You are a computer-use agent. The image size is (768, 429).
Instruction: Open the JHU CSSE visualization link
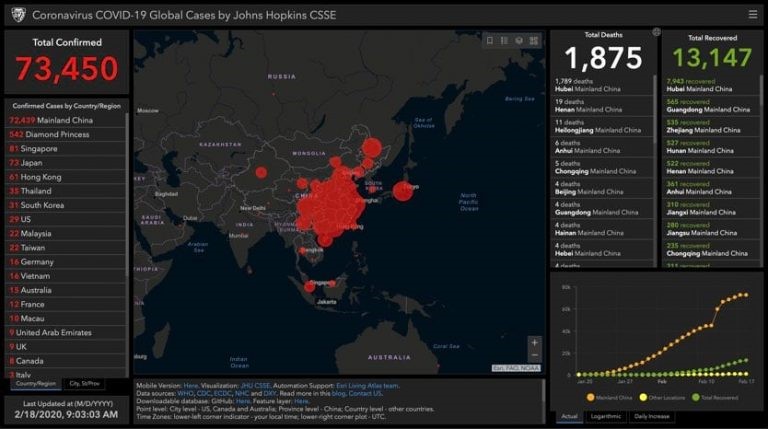click(255, 386)
